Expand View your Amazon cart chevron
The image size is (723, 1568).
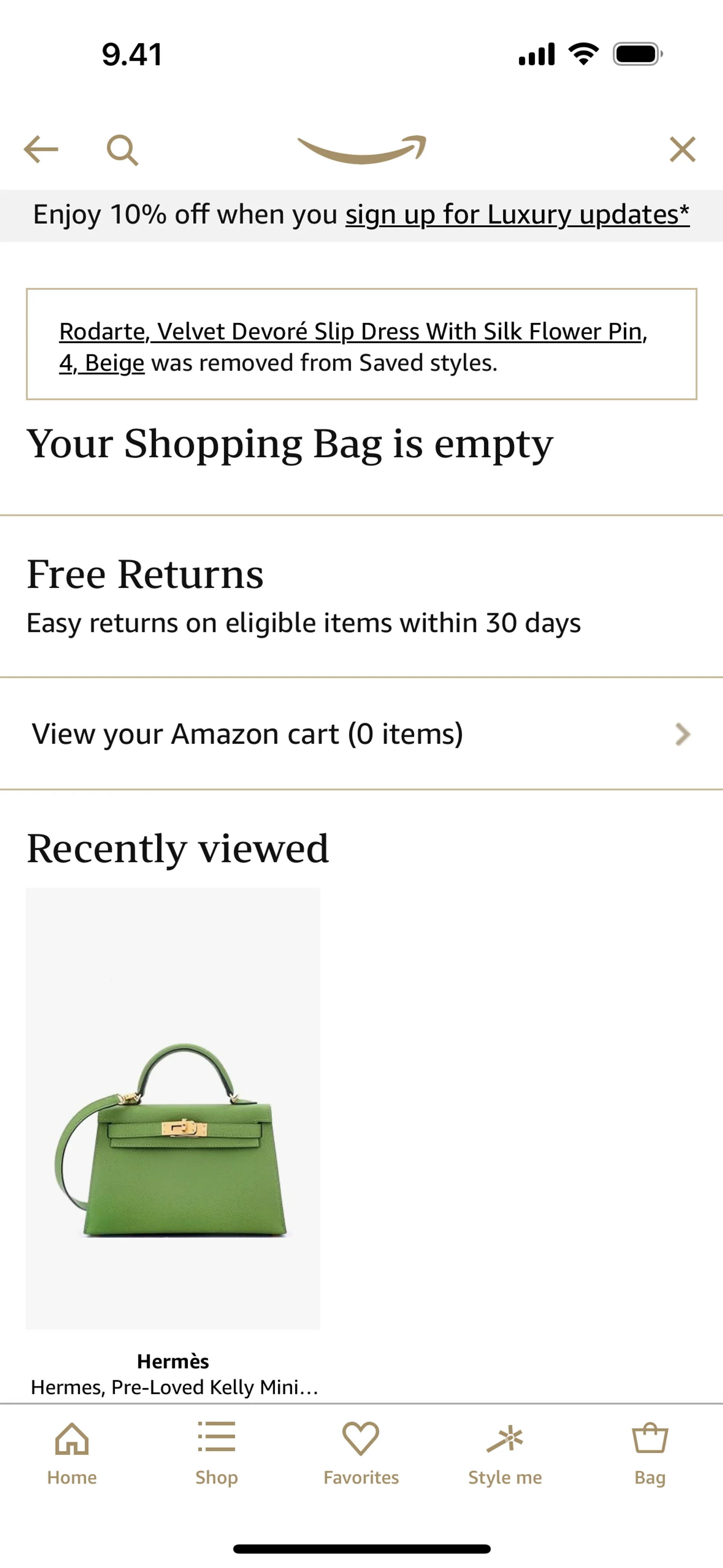[x=683, y=734]
